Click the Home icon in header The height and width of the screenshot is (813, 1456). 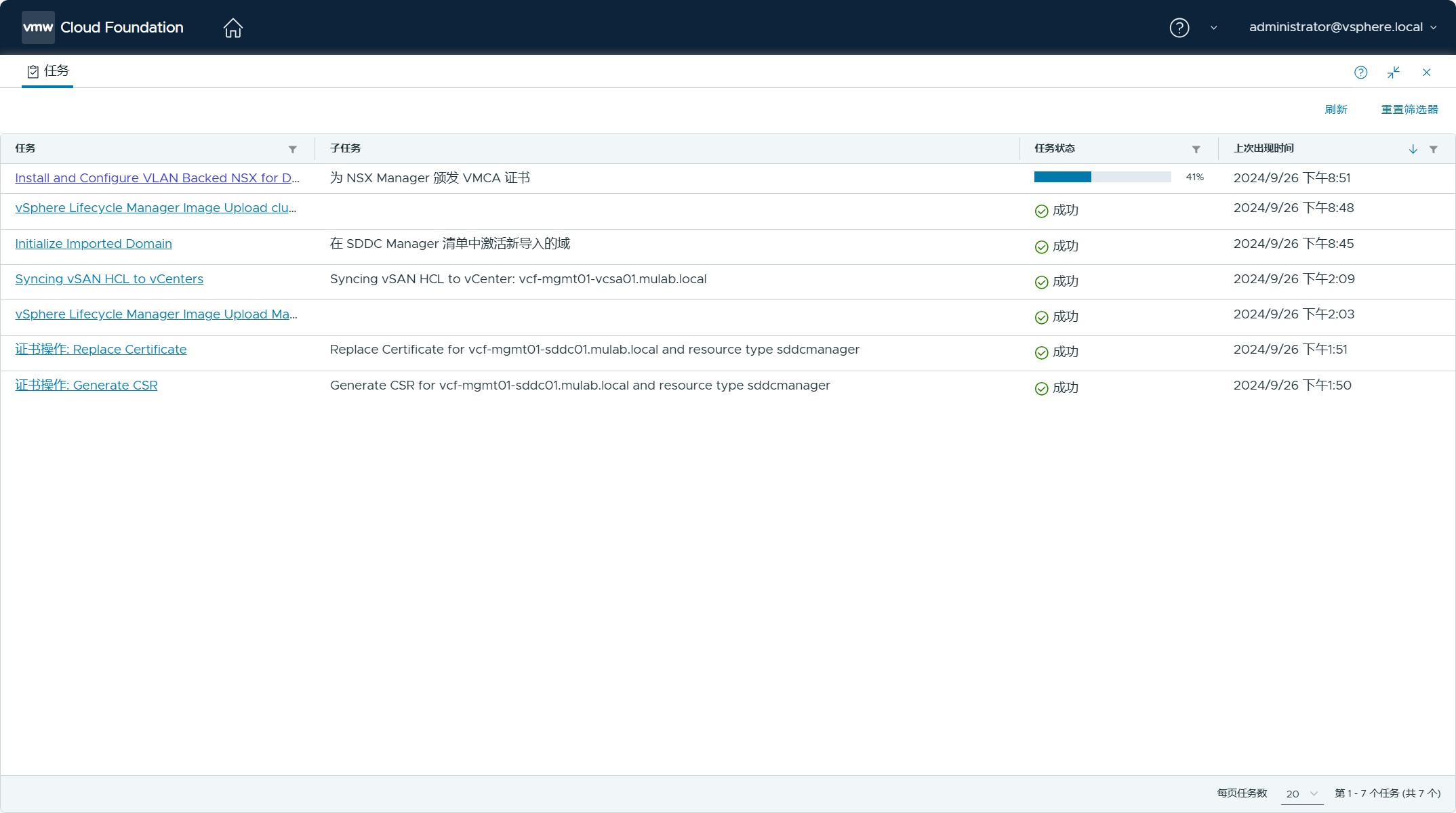232,28
